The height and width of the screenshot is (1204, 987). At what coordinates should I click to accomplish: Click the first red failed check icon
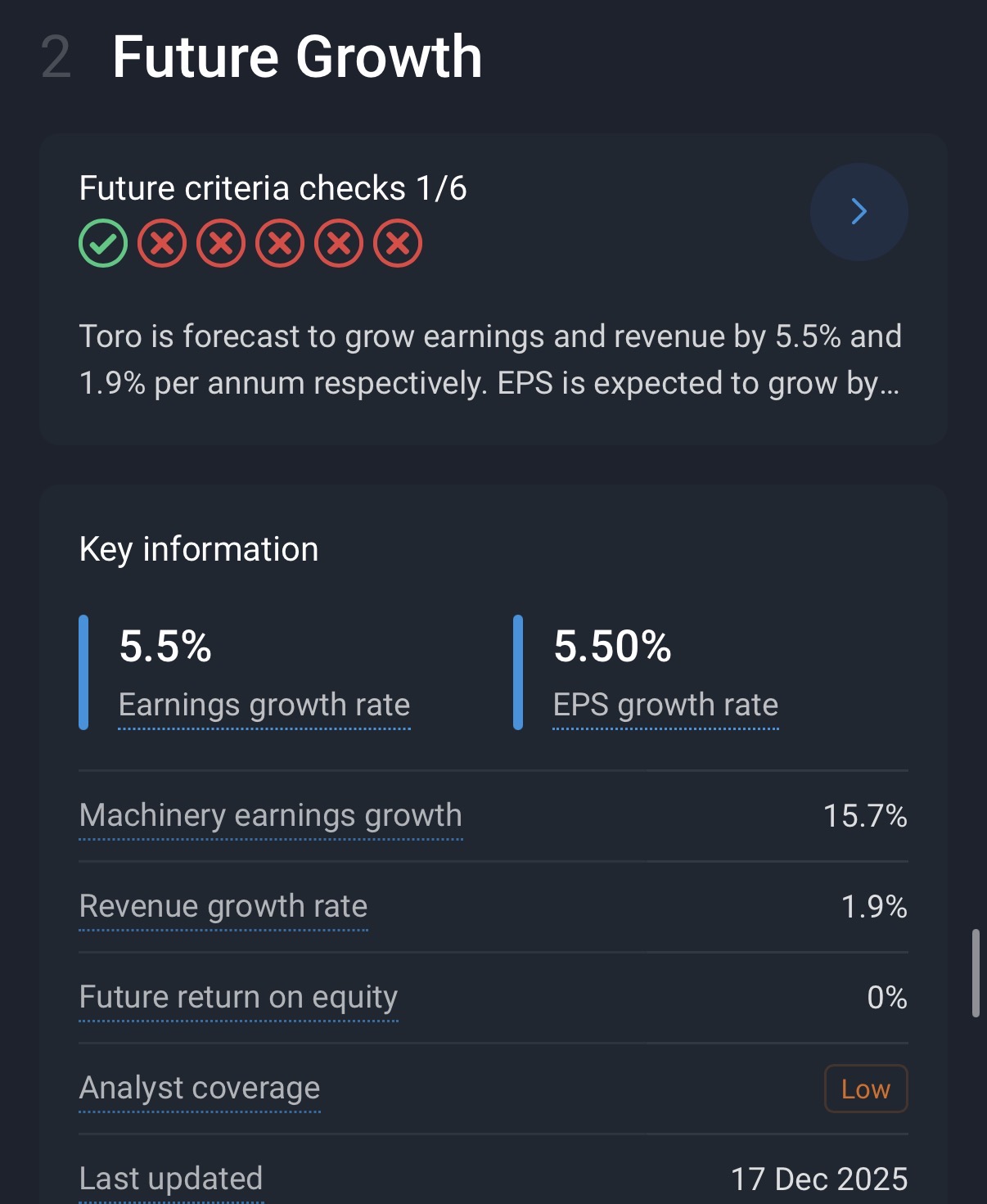[x=162, y=244]
